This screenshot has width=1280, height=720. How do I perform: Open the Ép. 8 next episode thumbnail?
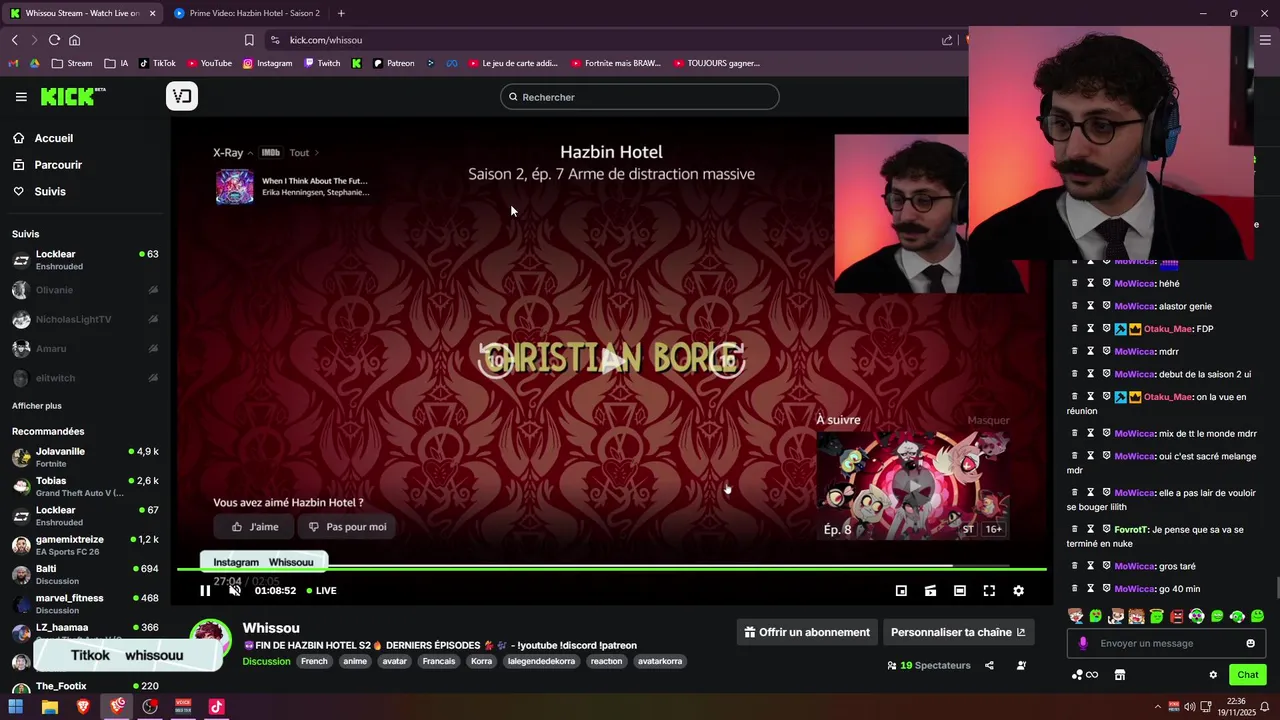(913, 485)
